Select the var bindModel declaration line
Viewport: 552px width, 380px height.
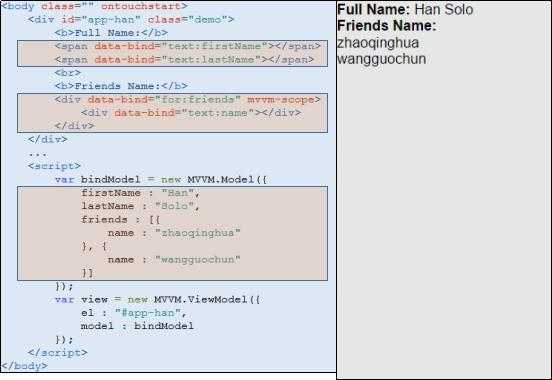[x=161, y=180]
